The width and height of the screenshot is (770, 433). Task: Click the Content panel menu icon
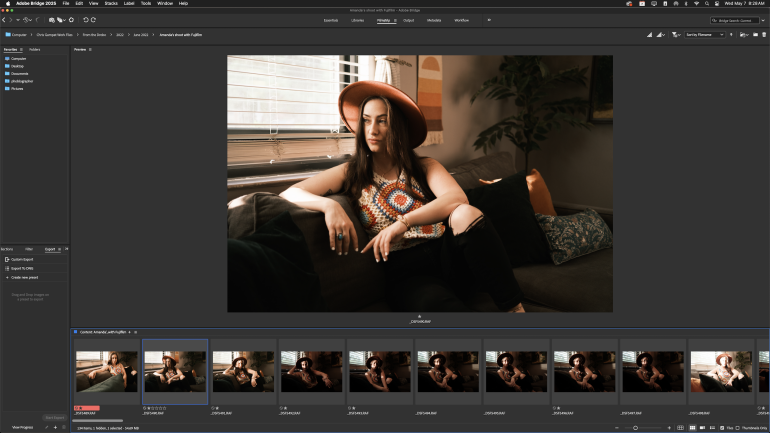point(136,332)
